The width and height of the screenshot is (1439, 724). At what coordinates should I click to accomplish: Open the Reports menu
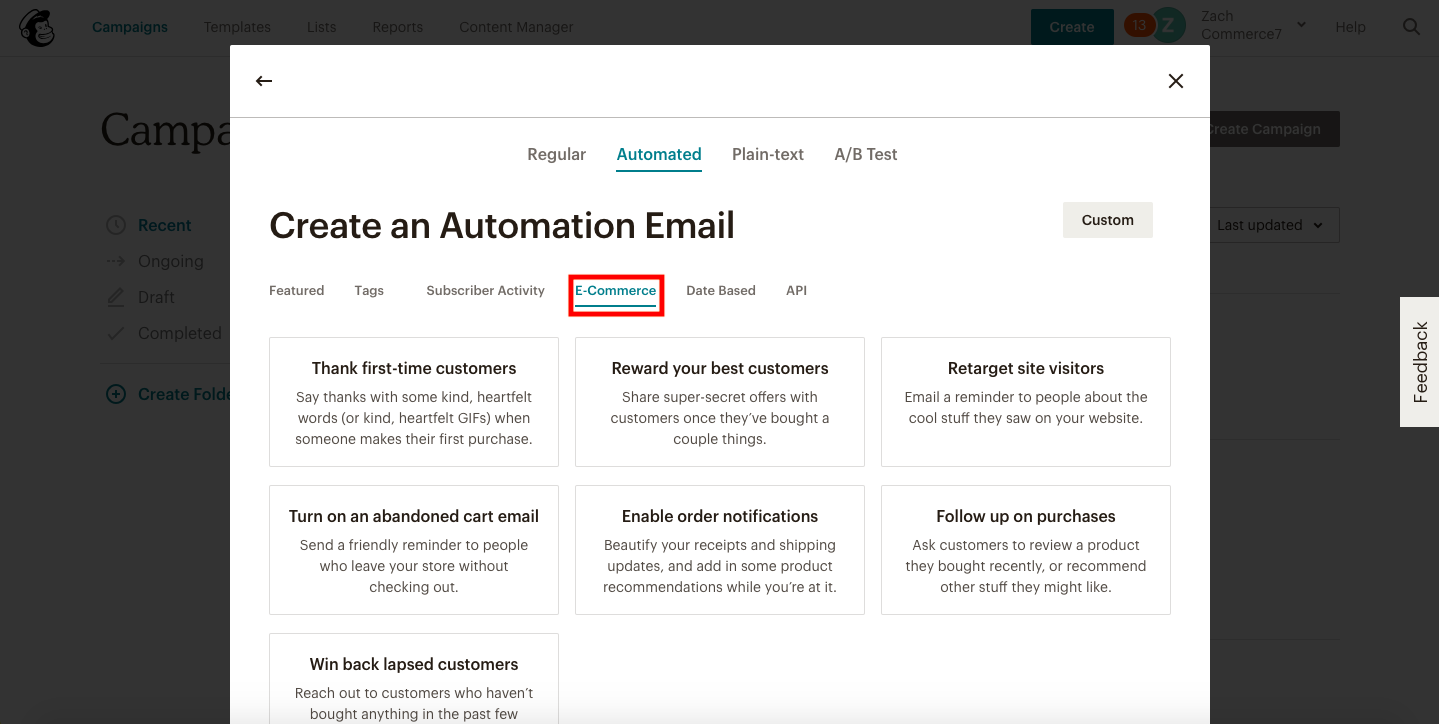[398, 27]
